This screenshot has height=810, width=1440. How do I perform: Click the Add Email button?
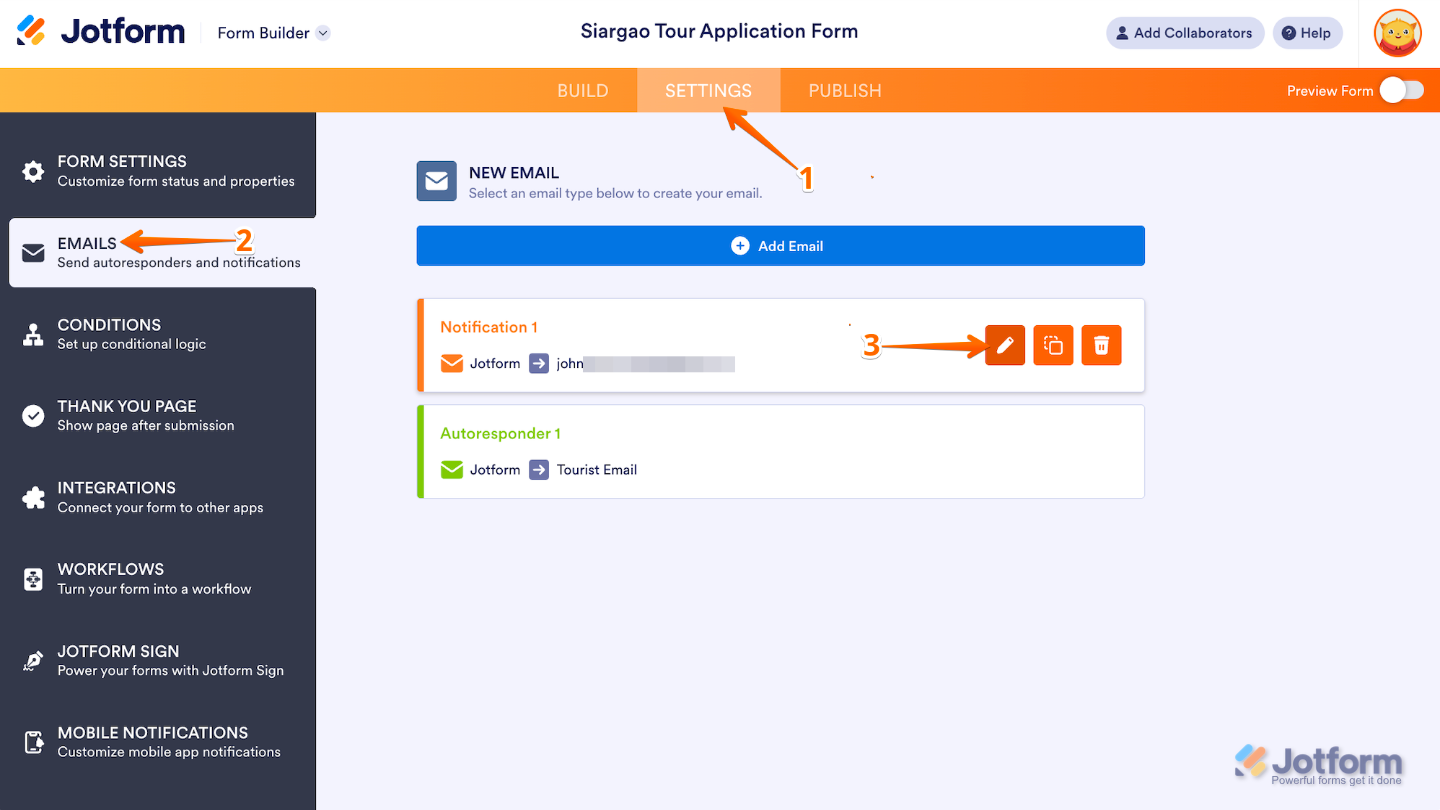click(x=780, y=245)
